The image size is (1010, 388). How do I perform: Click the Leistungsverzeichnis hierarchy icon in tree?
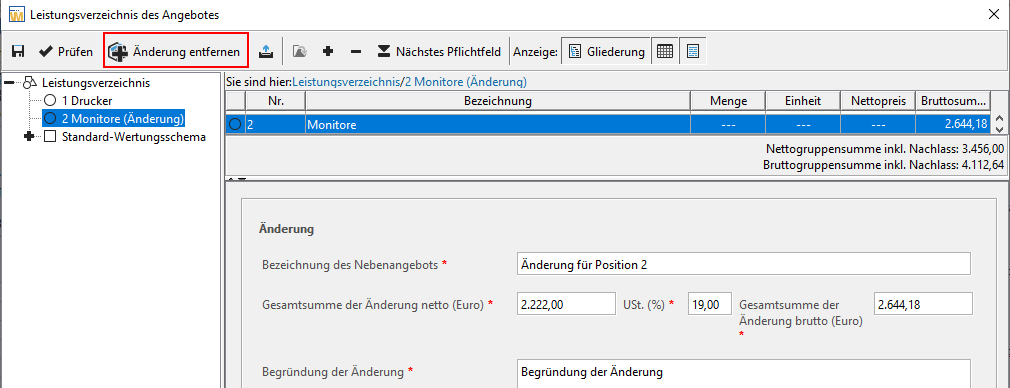pos(30,83)
